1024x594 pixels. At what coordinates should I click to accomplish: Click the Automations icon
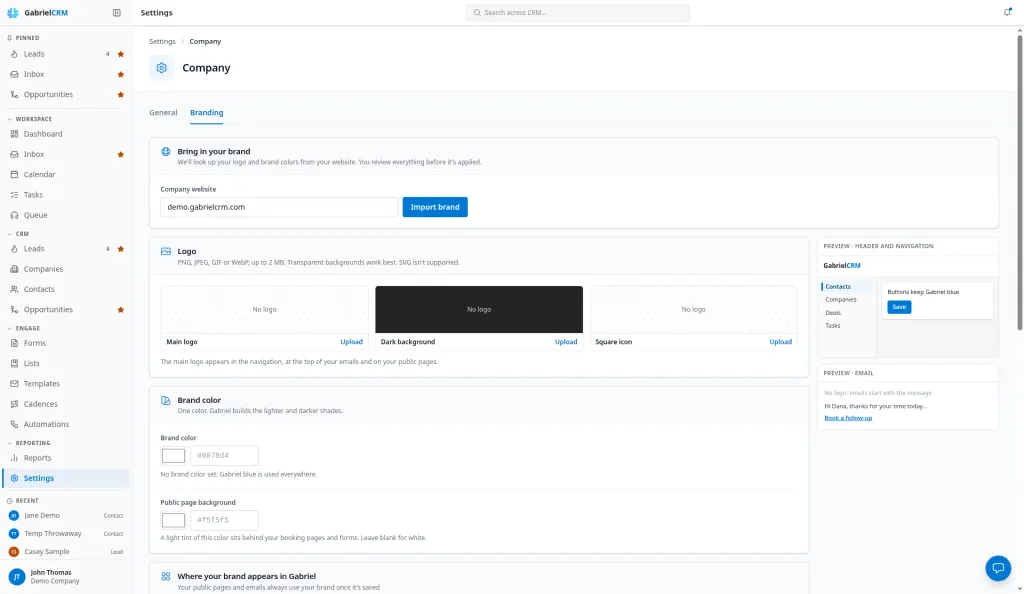pos(14,424)
